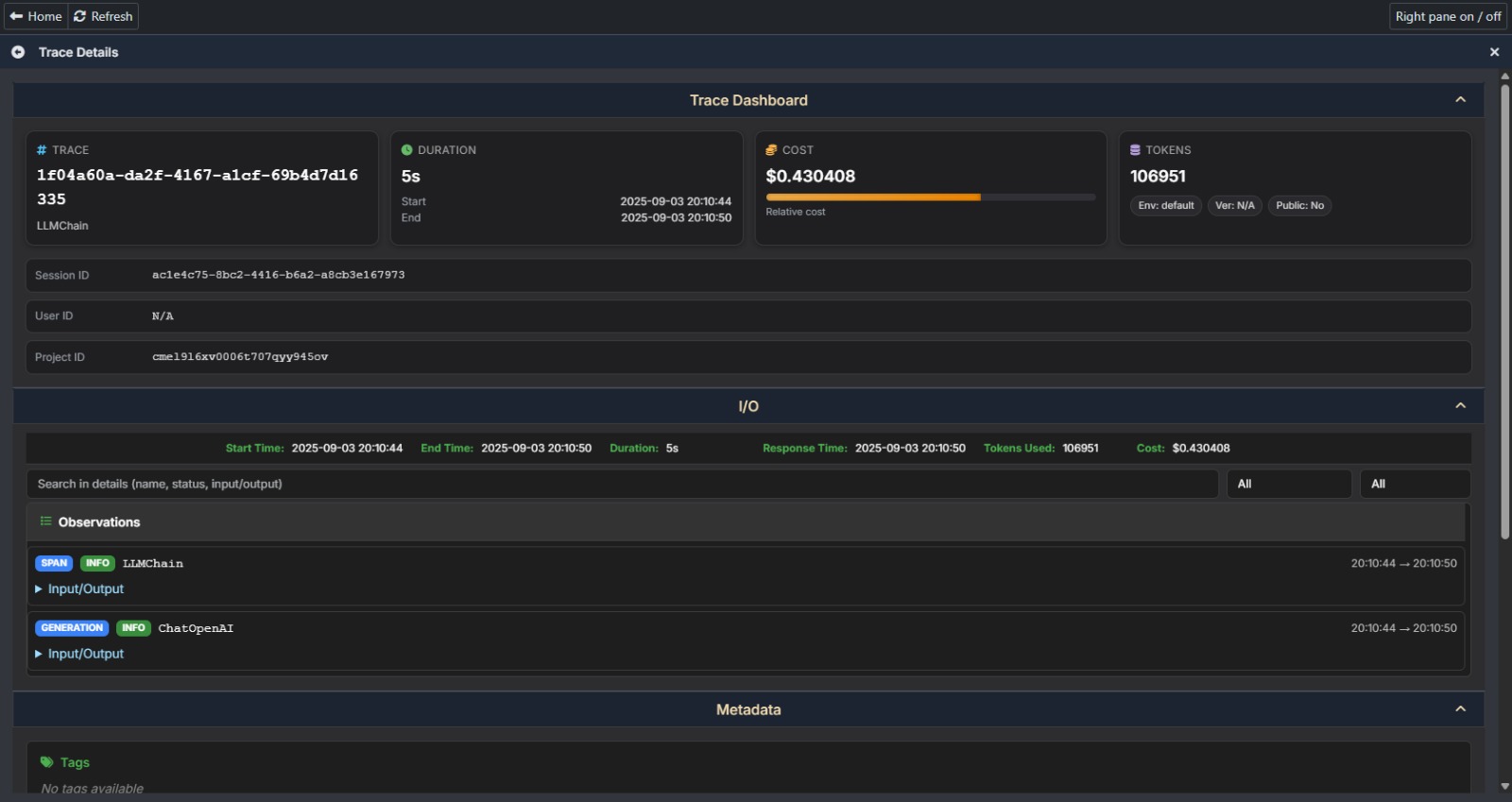This screenshot has width=1512, height=802.
Task: Click the purple Tokens stack icon
Action: (1135, 150)
